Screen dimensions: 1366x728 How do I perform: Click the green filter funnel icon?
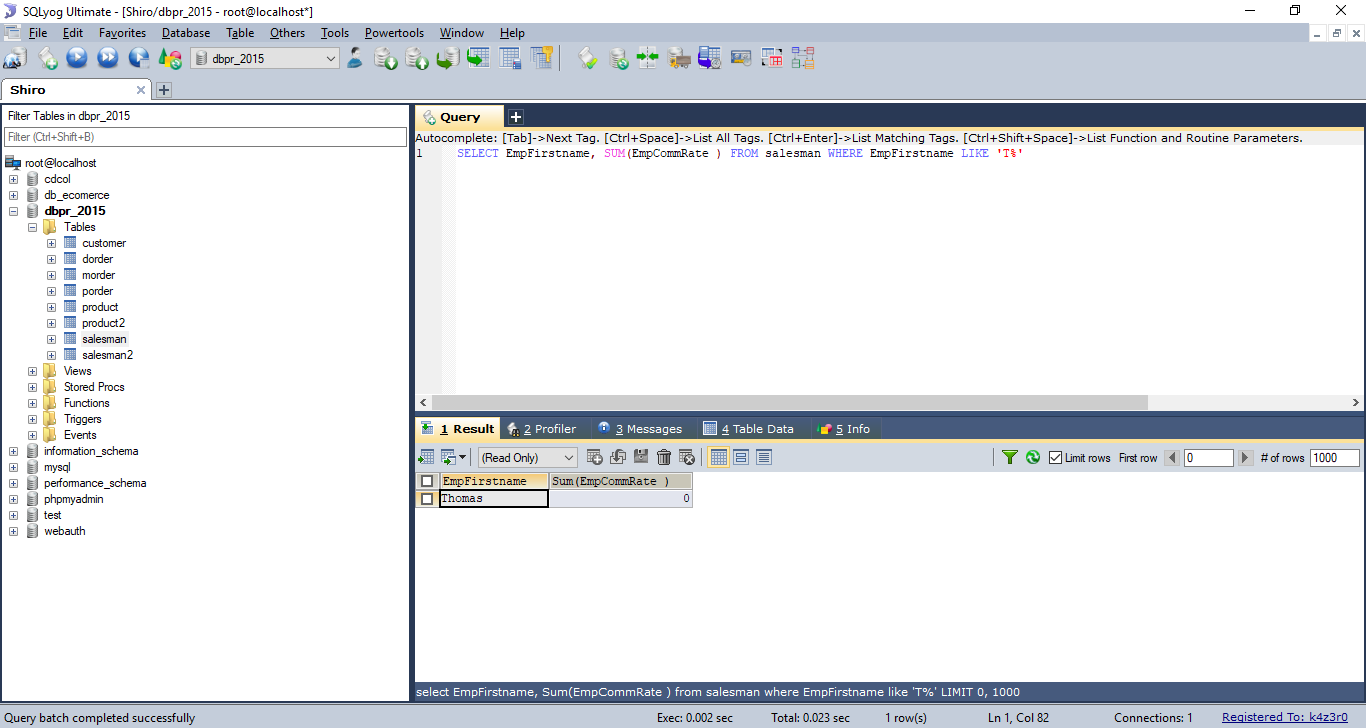1010,457
